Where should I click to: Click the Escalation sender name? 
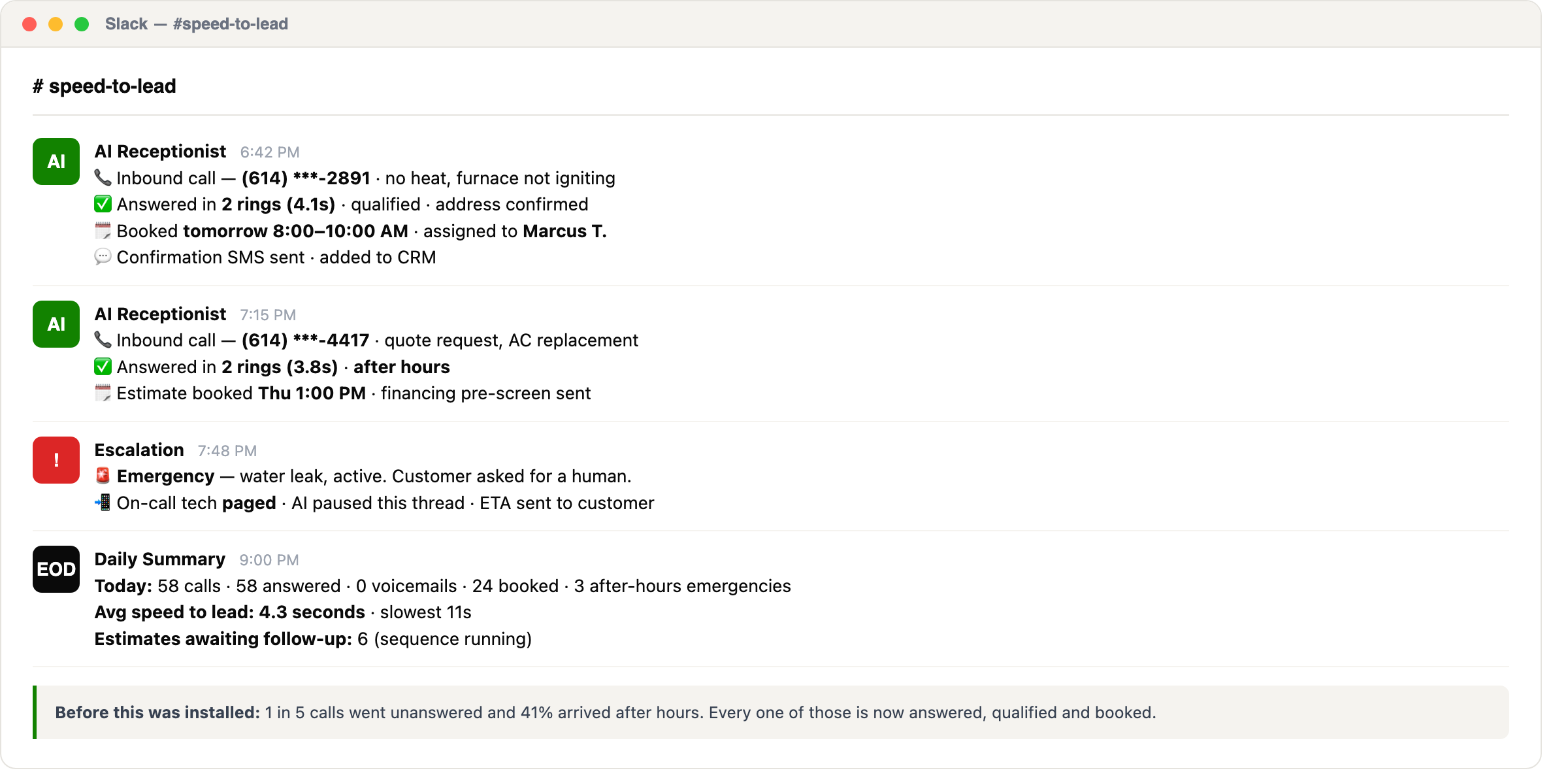(139, 450)
